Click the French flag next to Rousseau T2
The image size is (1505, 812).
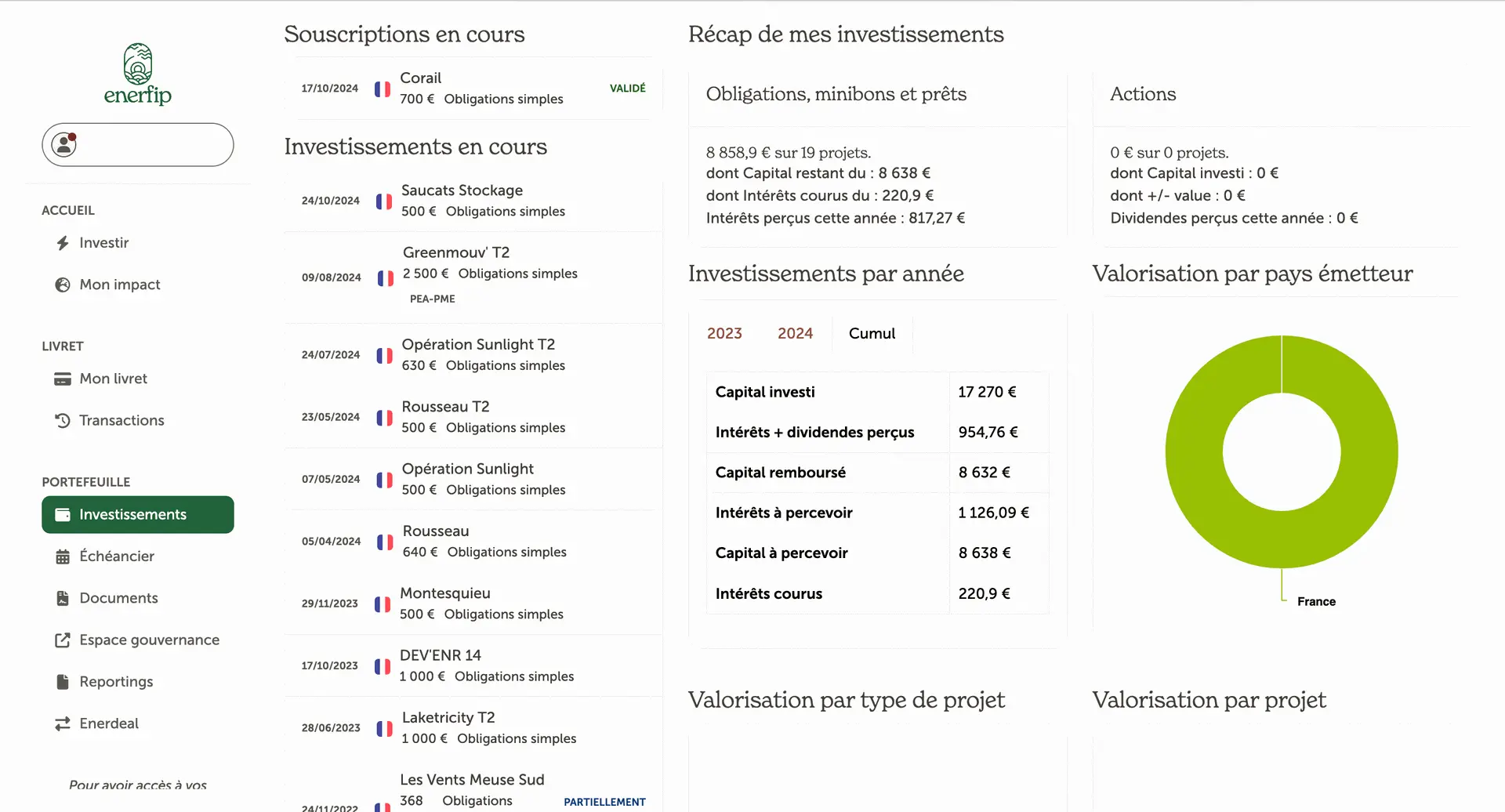pyautogui.click(x=385, y=418)
